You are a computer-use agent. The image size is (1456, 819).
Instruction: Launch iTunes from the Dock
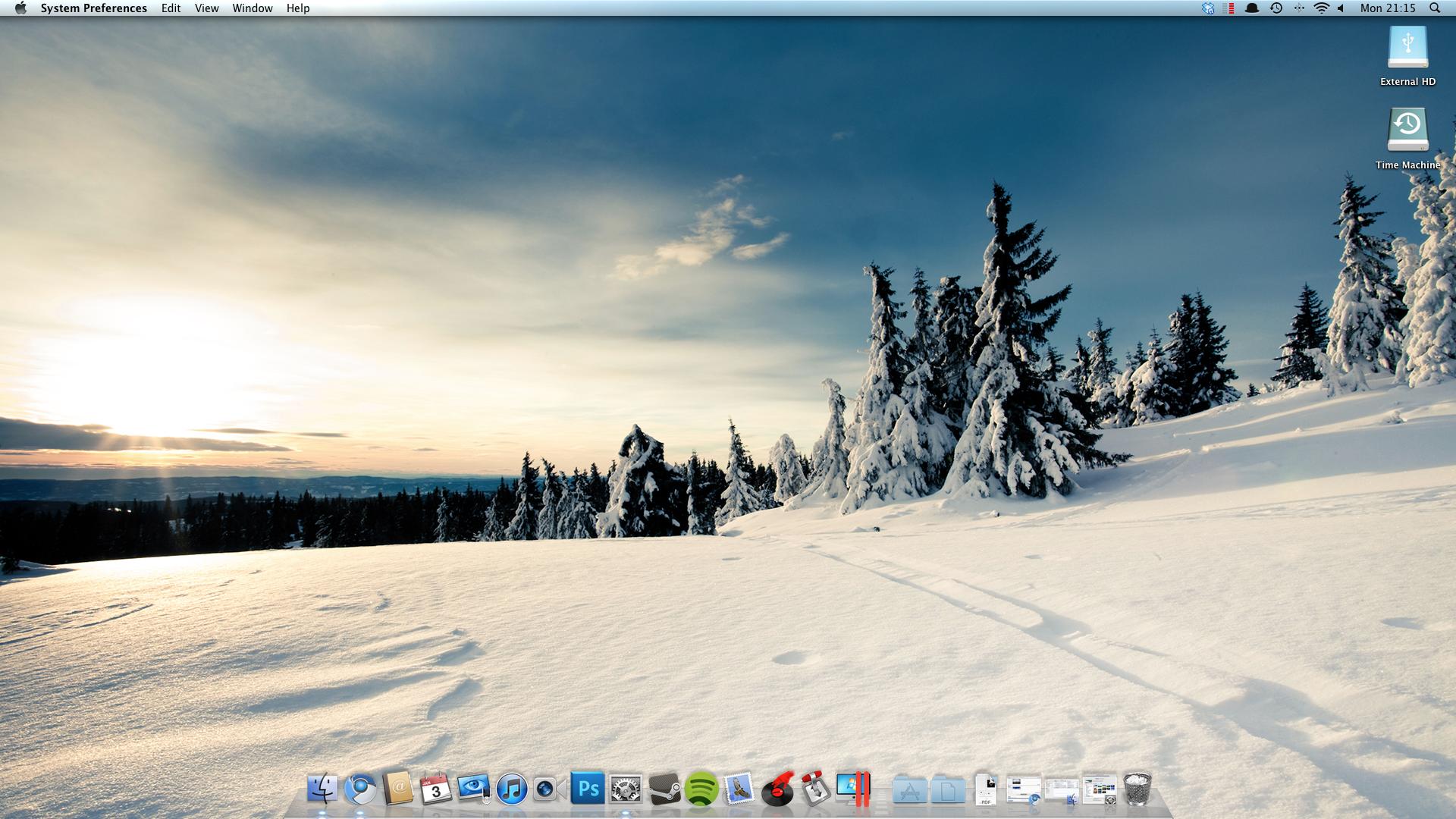[512, 789]
